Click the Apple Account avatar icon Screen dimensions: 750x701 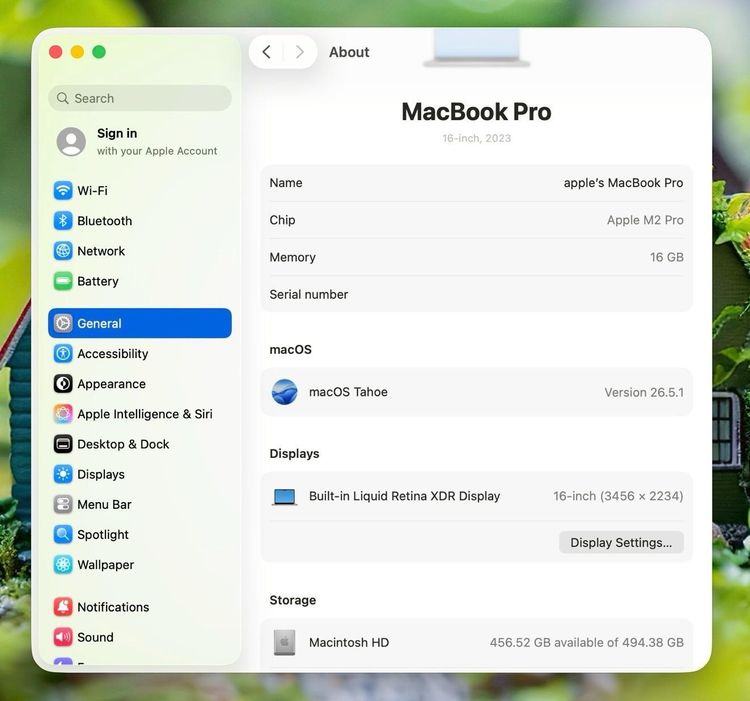(71, 142)
